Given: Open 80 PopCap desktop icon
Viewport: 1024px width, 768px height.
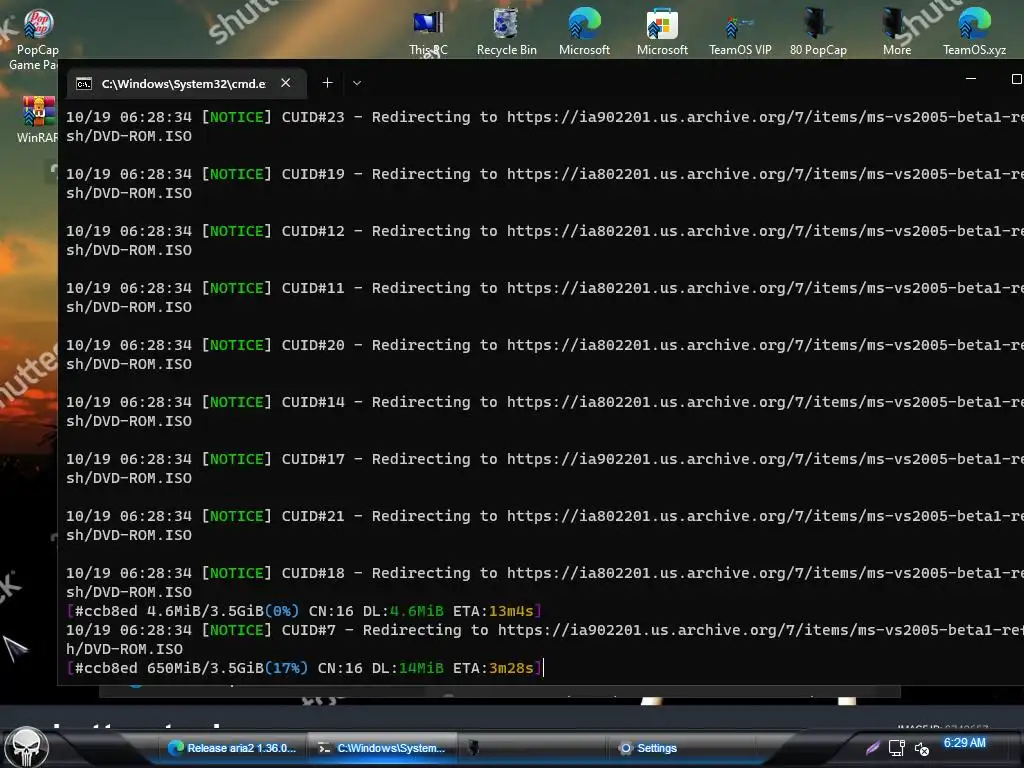Looking at the screenshot, I should pos(818,33).
